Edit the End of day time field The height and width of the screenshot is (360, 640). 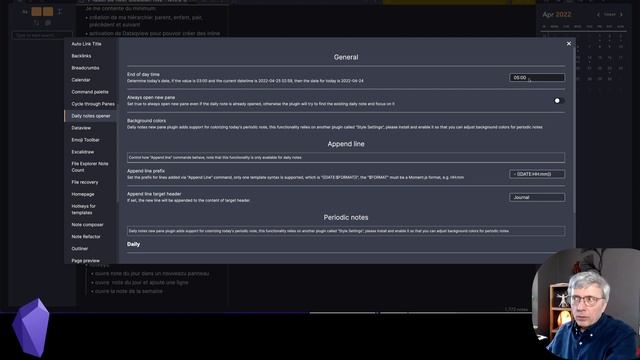pyautogui.click(x=537, y=78)
